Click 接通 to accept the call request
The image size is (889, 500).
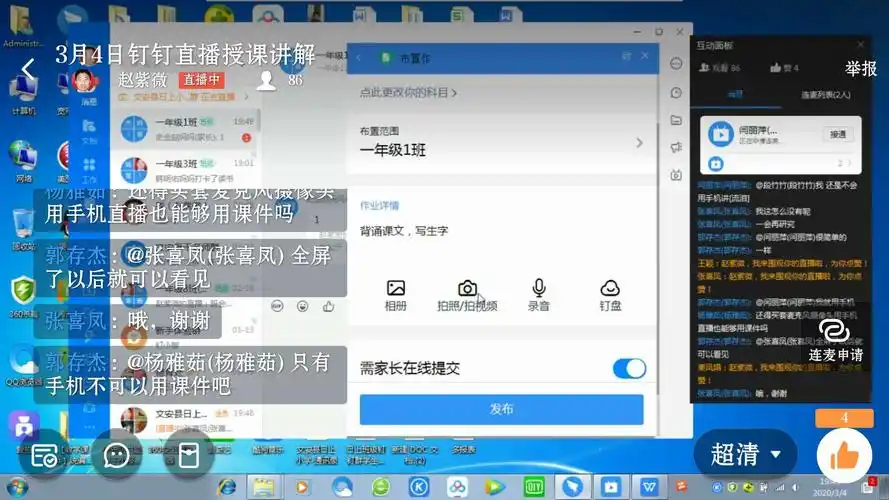point(838,134)
